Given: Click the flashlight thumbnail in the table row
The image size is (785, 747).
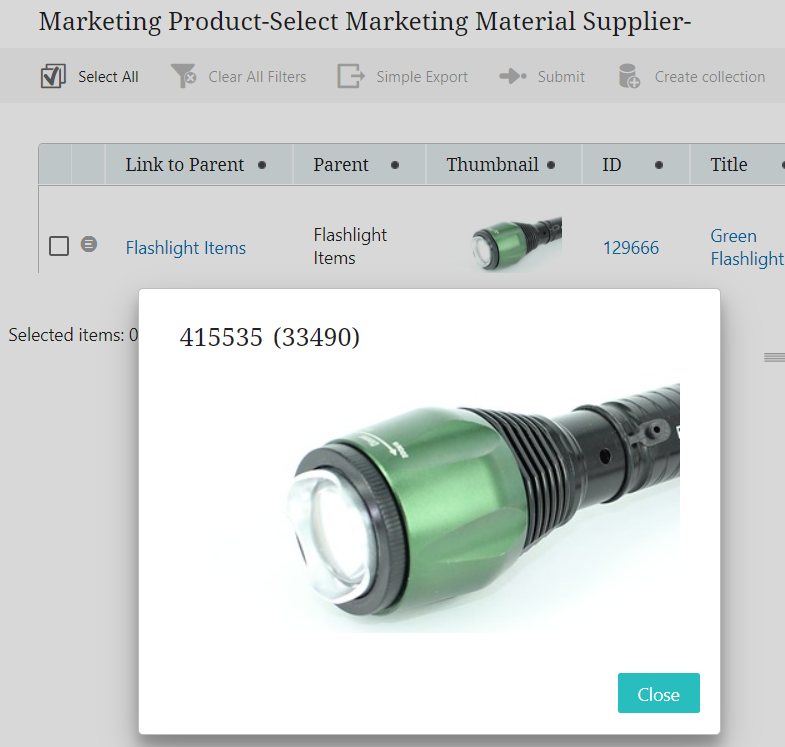Looking at the screenshot, I should point(516,244).
